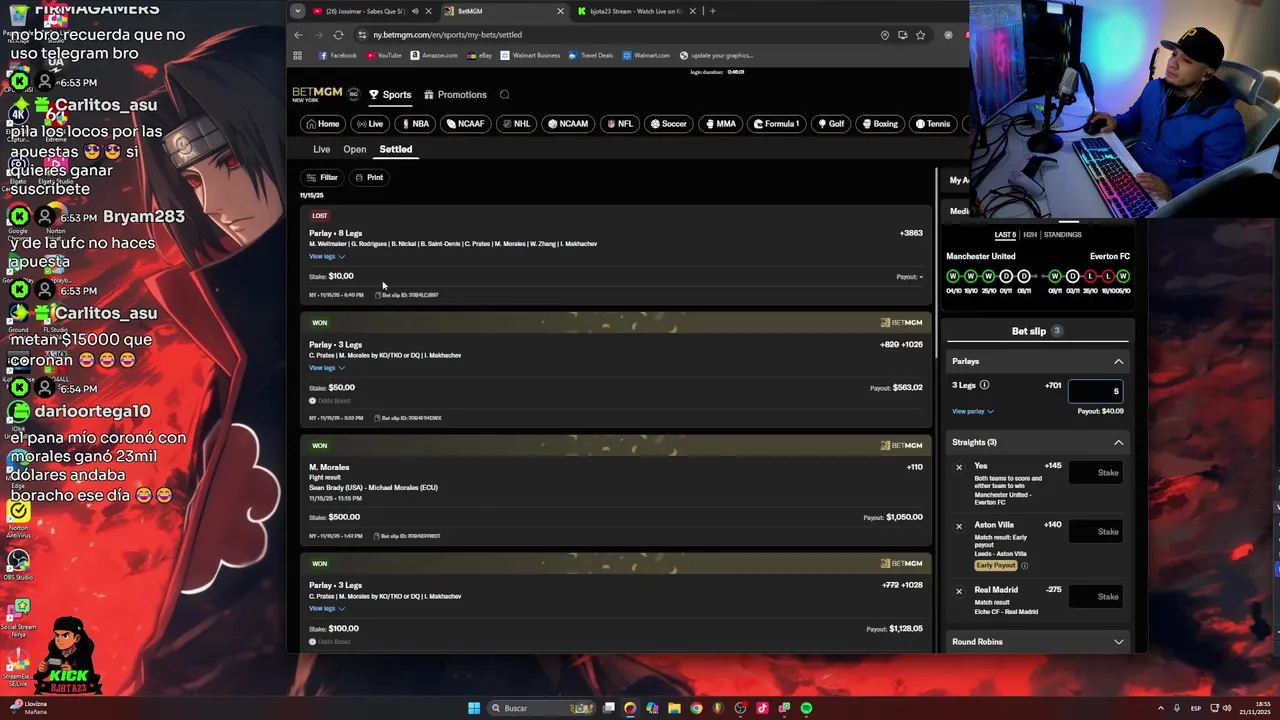
Task: Remove Aston Villa from the bet slip
Action: click(x=958, y=526)
